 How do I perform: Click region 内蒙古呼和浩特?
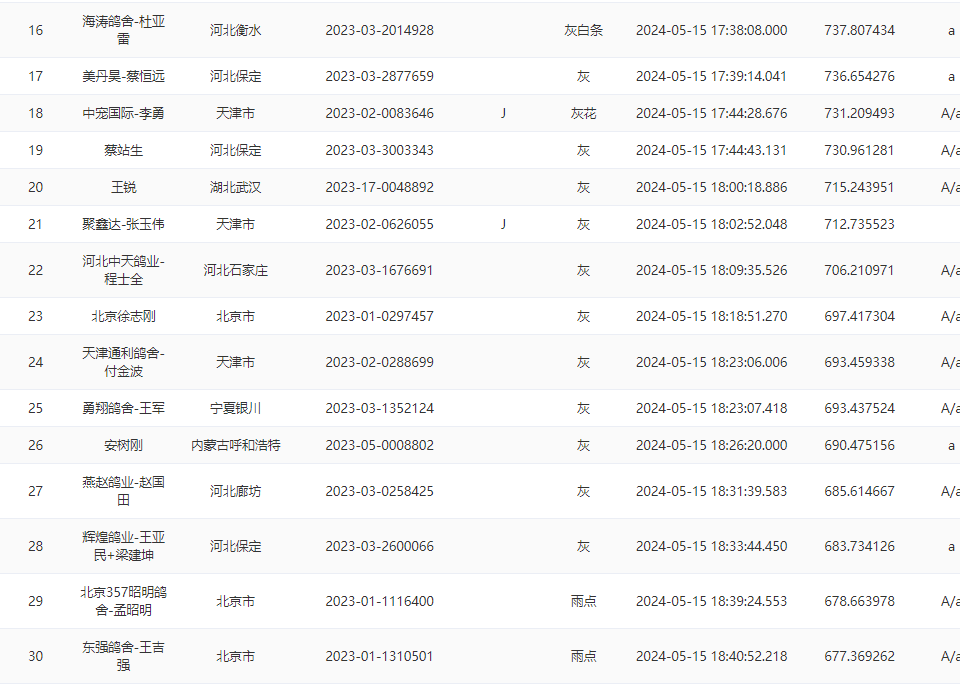236,445
